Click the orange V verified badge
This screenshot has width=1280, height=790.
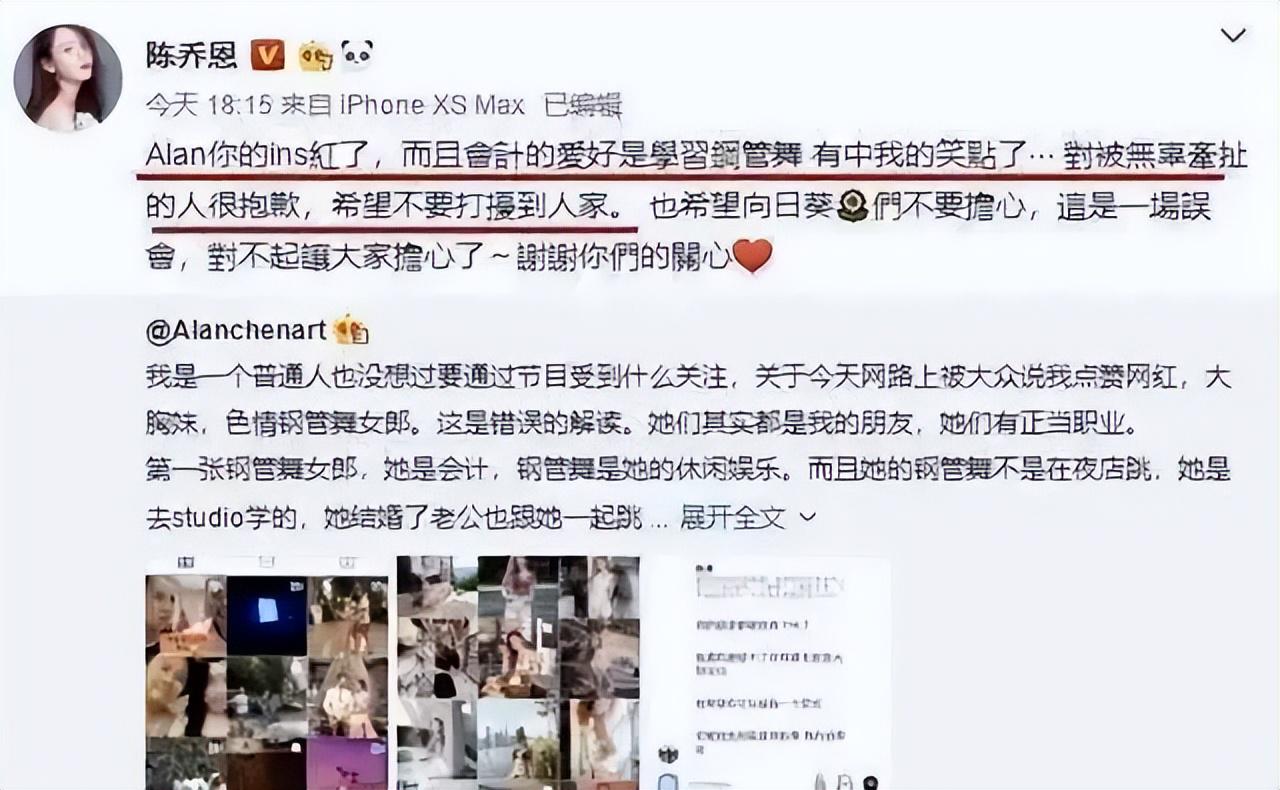267,55
